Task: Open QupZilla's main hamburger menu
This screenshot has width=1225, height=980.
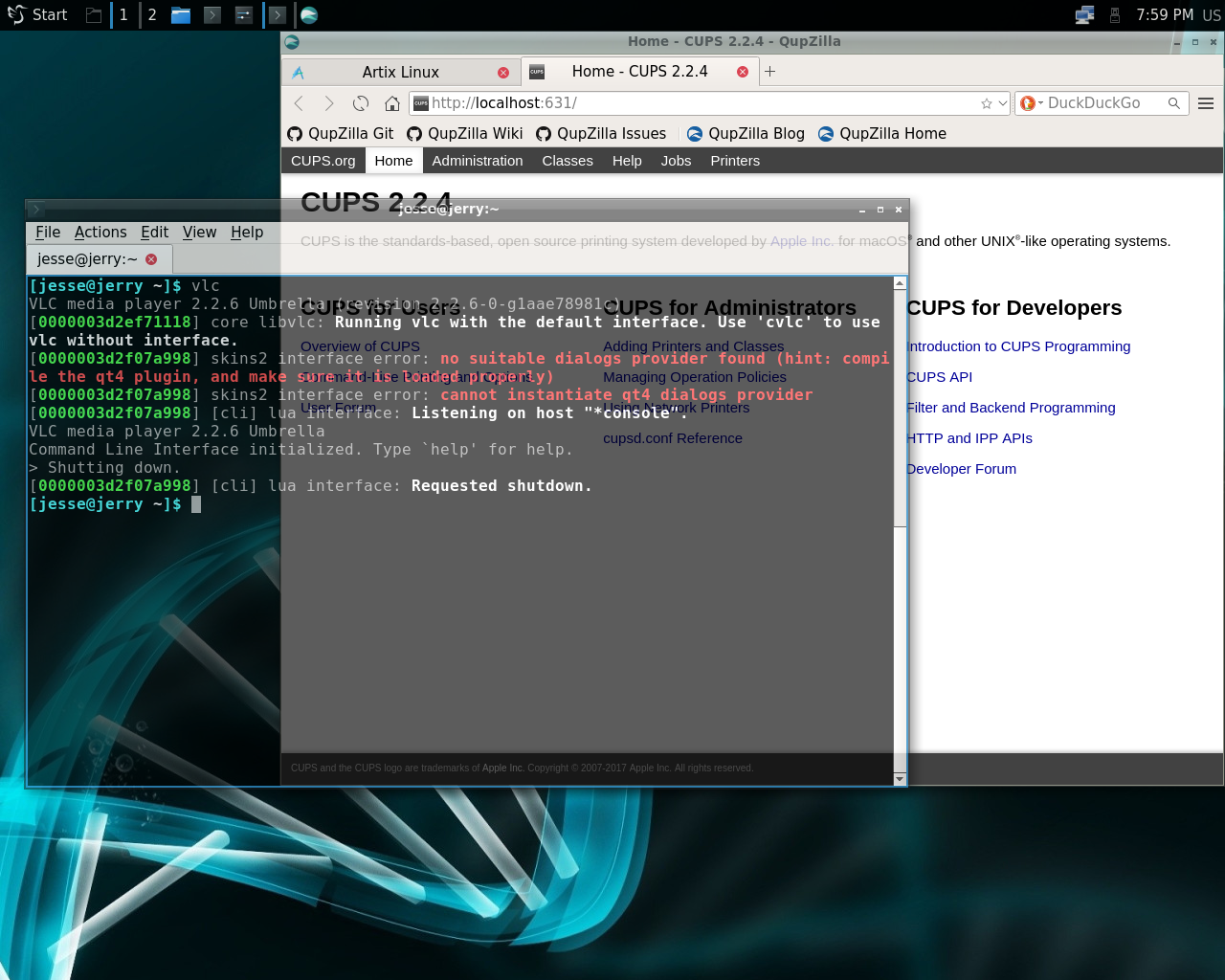Action: point(1206,103)
